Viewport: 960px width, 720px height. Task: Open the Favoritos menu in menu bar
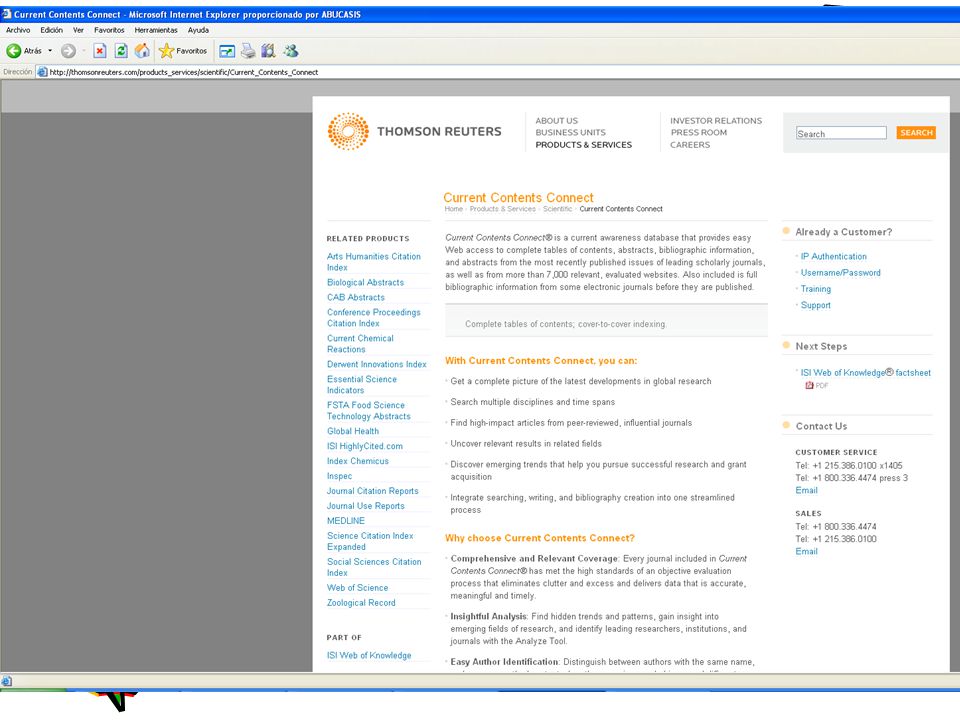pos(109,30)
